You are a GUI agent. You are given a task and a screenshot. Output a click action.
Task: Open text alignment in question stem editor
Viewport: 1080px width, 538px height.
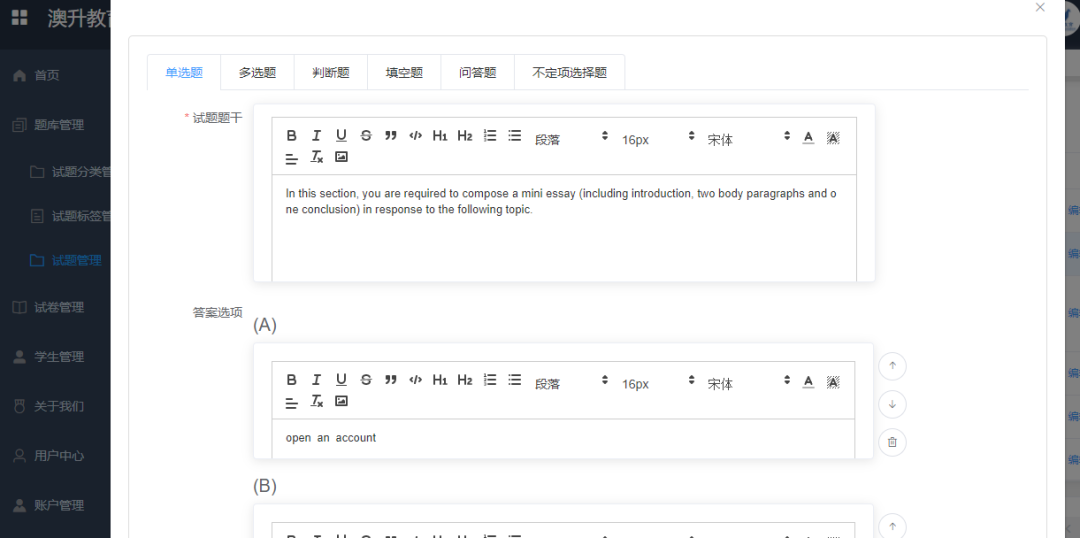coord(291,158)
